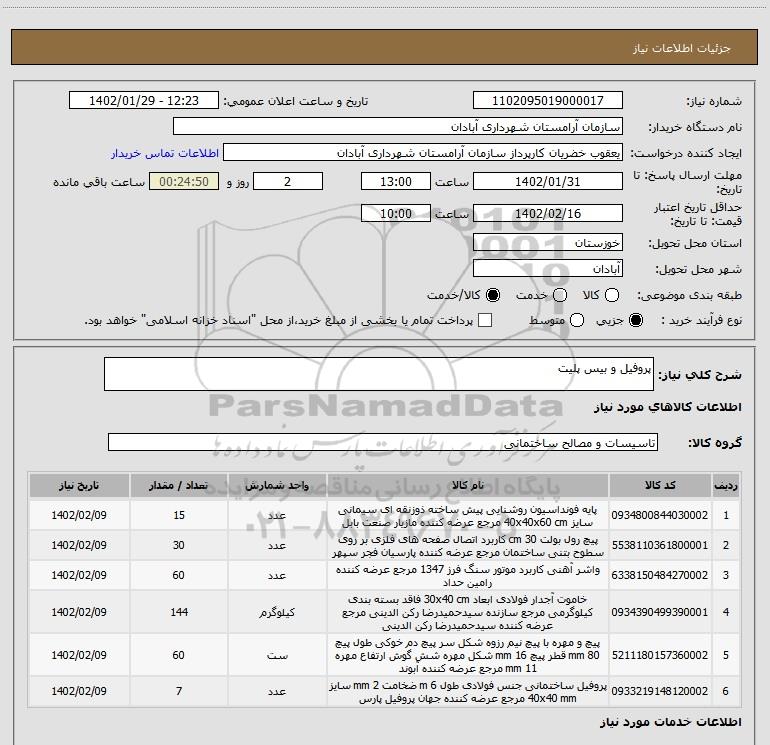Click the price validity date 1402/02/16
This screenshot has height=745, width=770.
(x=548, y=213)
